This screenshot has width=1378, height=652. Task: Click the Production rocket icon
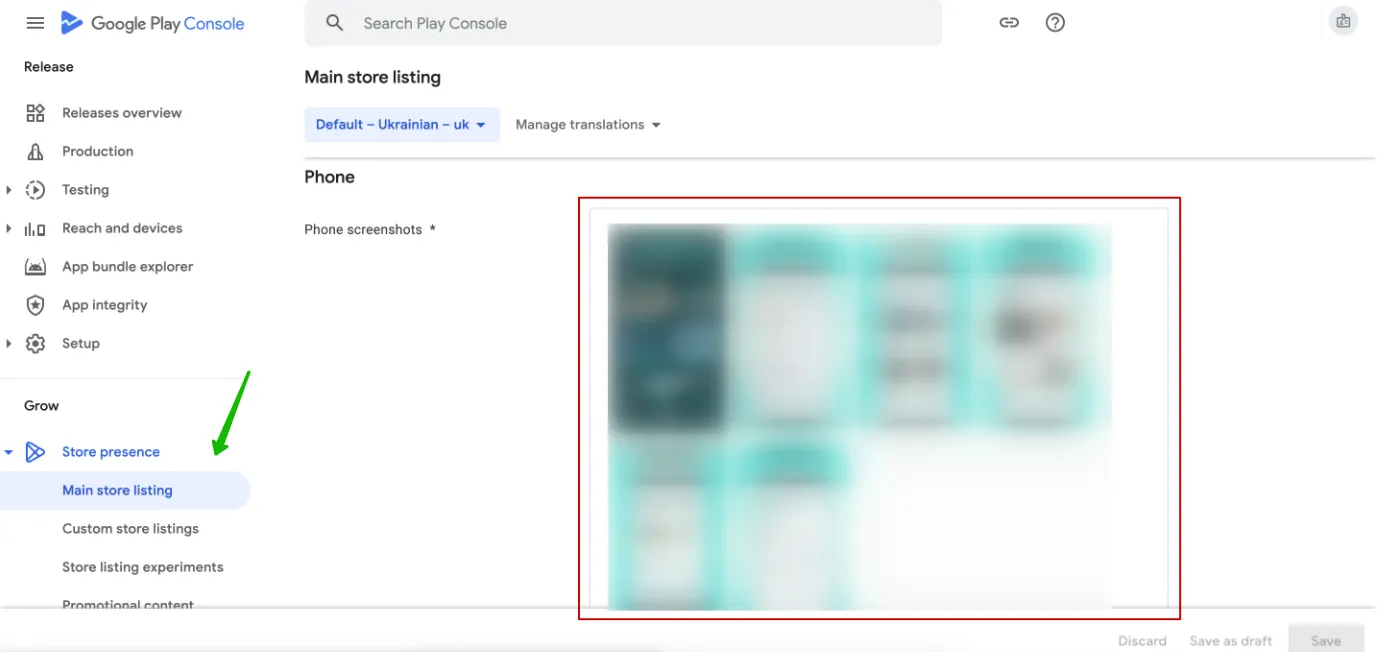click(36, 152)
